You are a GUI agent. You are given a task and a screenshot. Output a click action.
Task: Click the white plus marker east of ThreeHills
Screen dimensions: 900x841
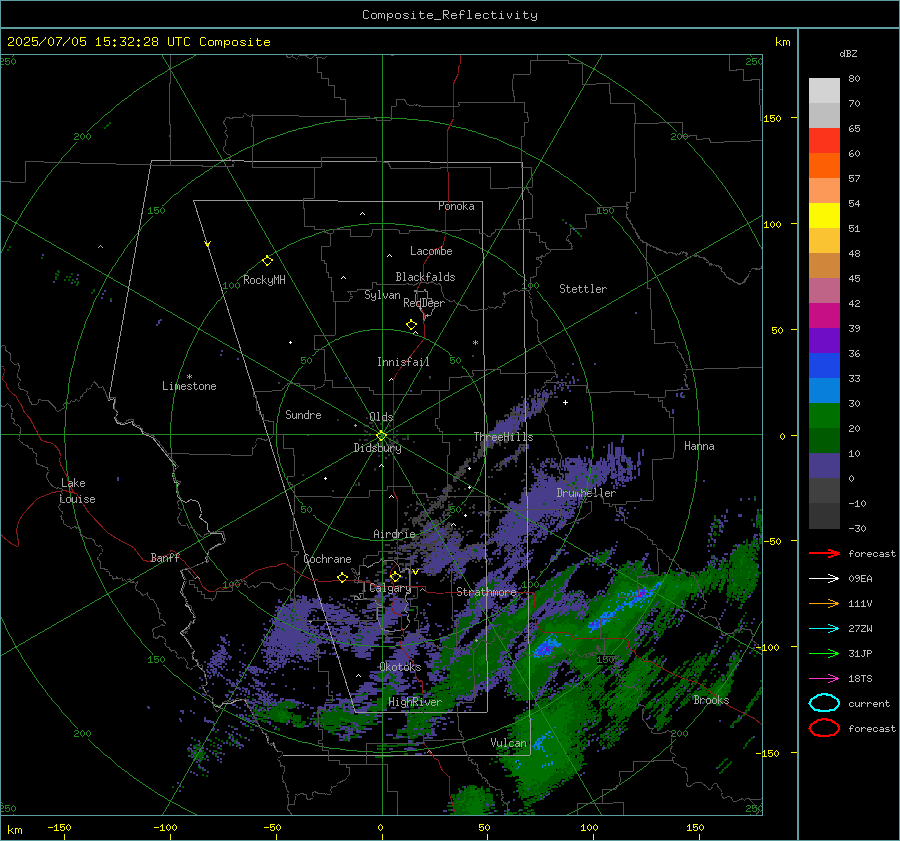[x=565, y=402]
